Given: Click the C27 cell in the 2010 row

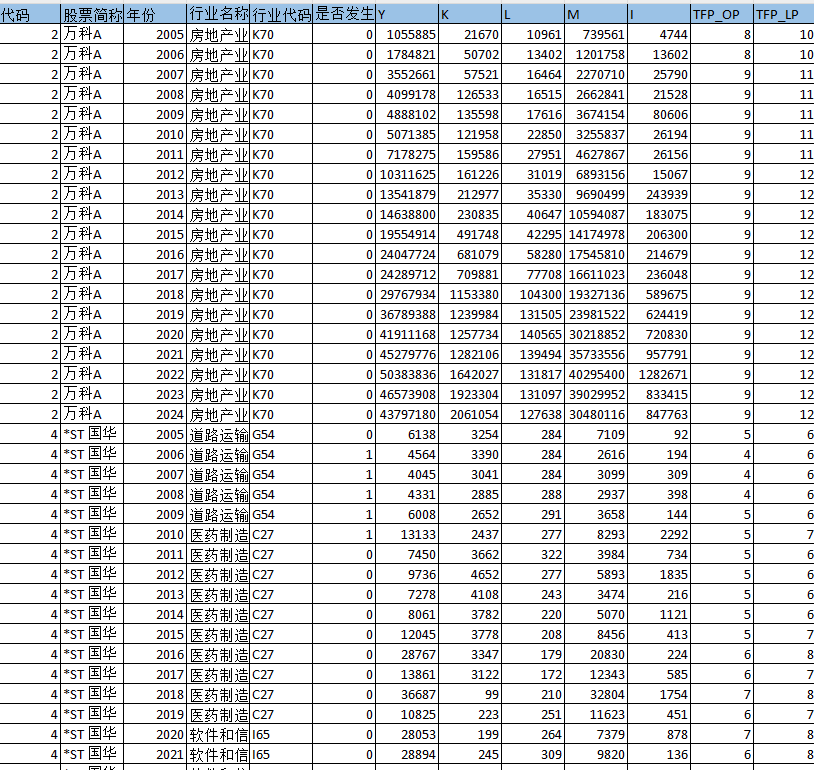Looking at the screenshot, I should (280, 534).
